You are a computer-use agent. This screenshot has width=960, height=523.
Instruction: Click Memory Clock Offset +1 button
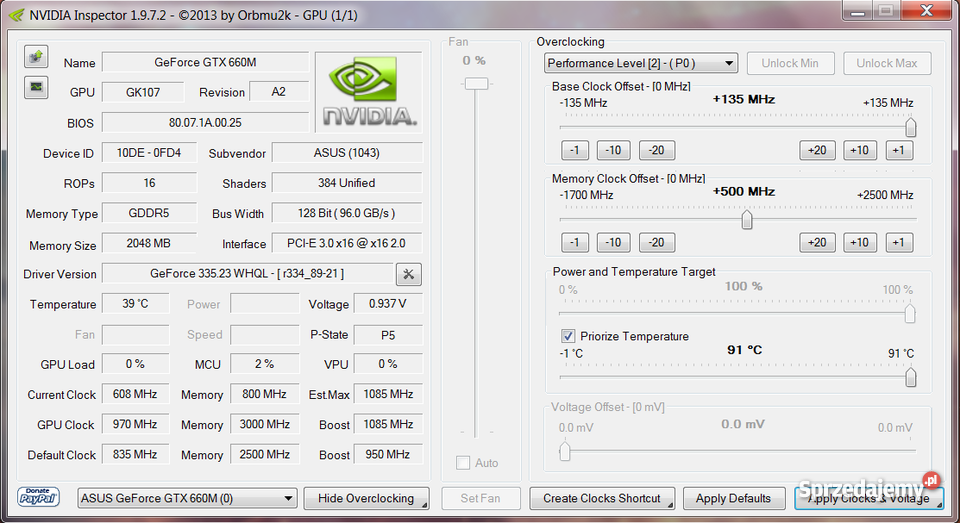click(899, 243)
